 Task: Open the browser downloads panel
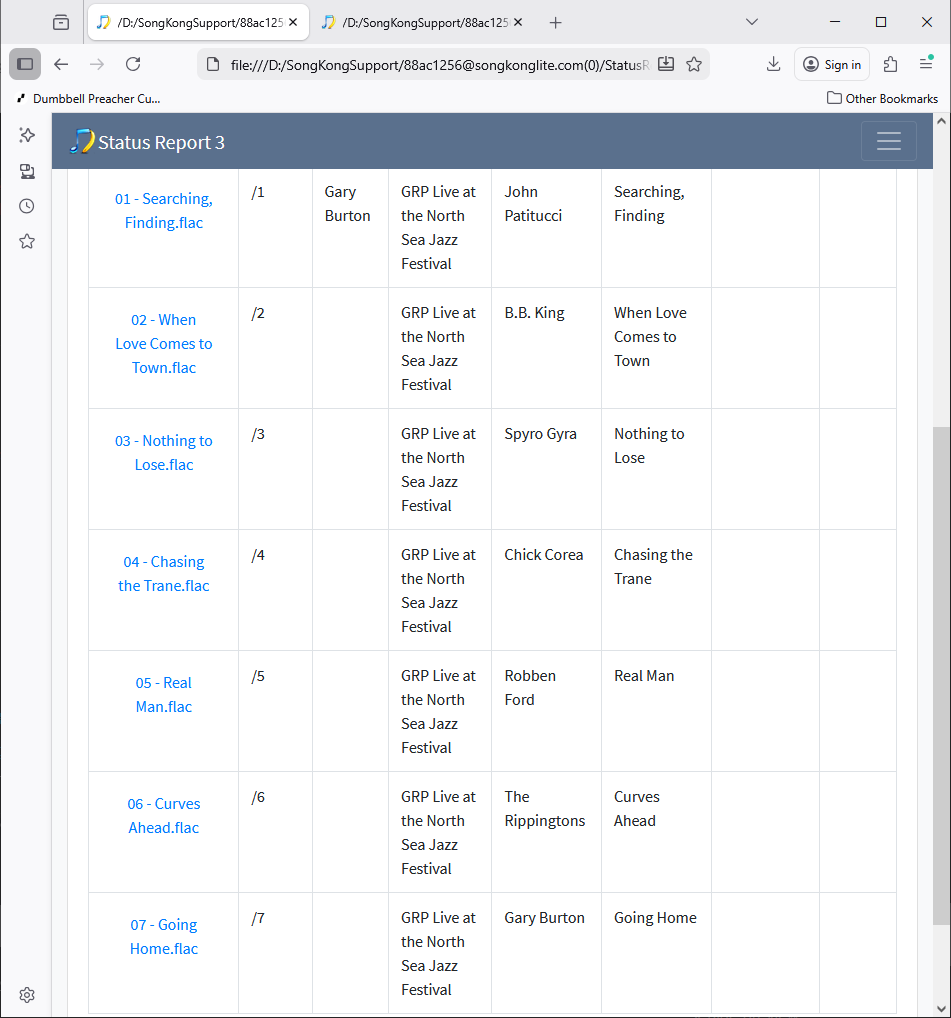(773, 64)
